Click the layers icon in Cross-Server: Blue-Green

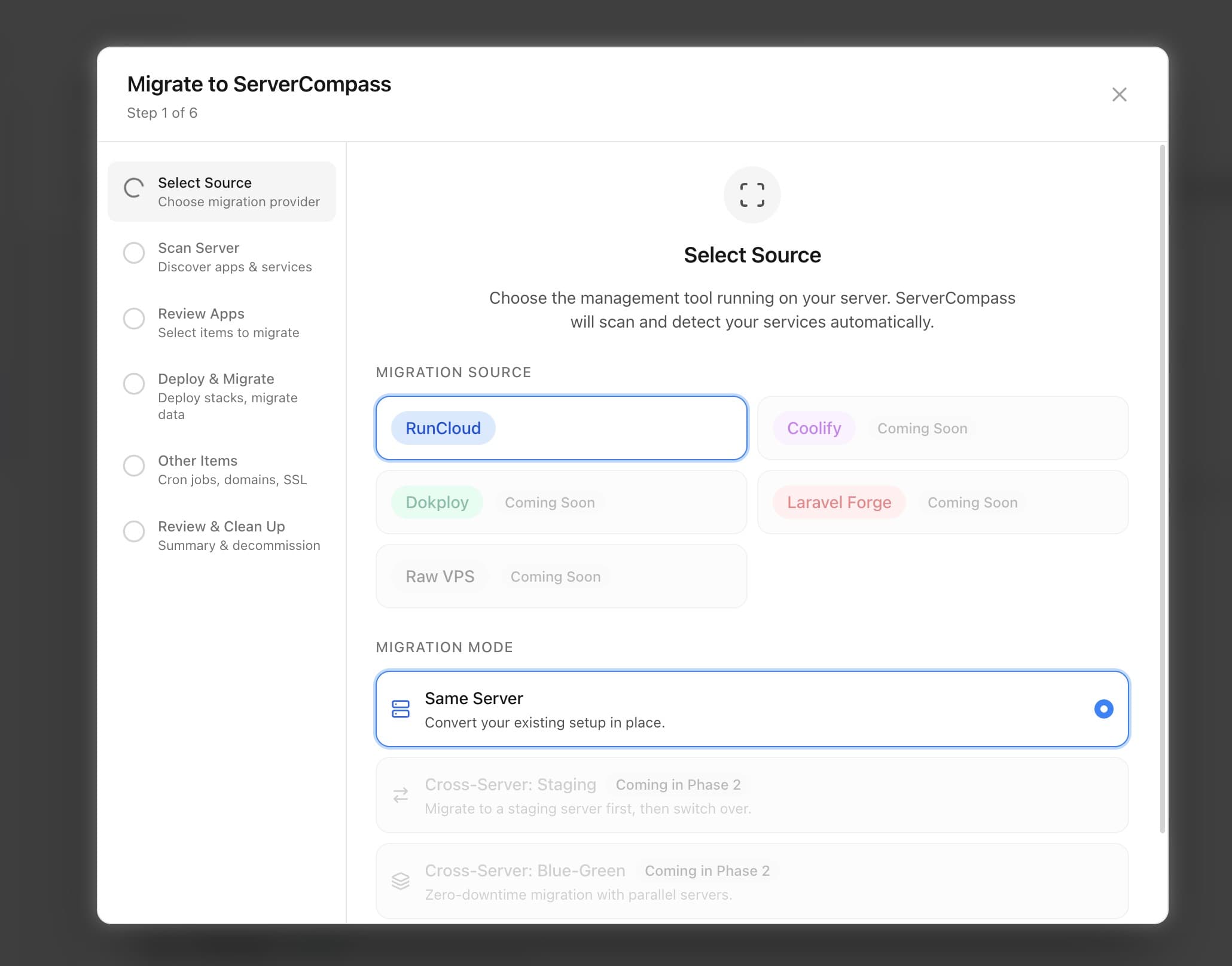[401, 881]
